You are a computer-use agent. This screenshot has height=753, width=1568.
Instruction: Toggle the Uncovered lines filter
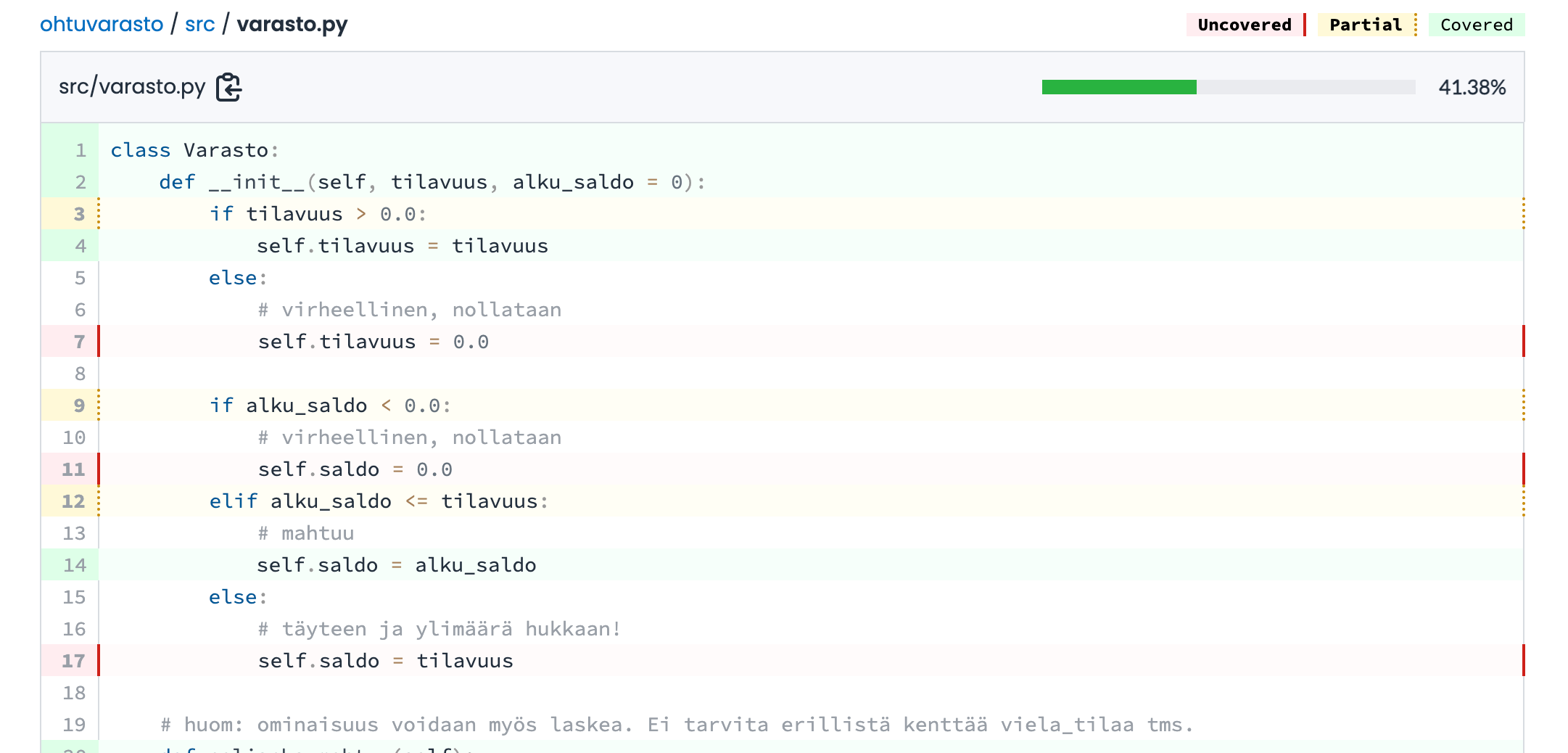coord(1245,25)
